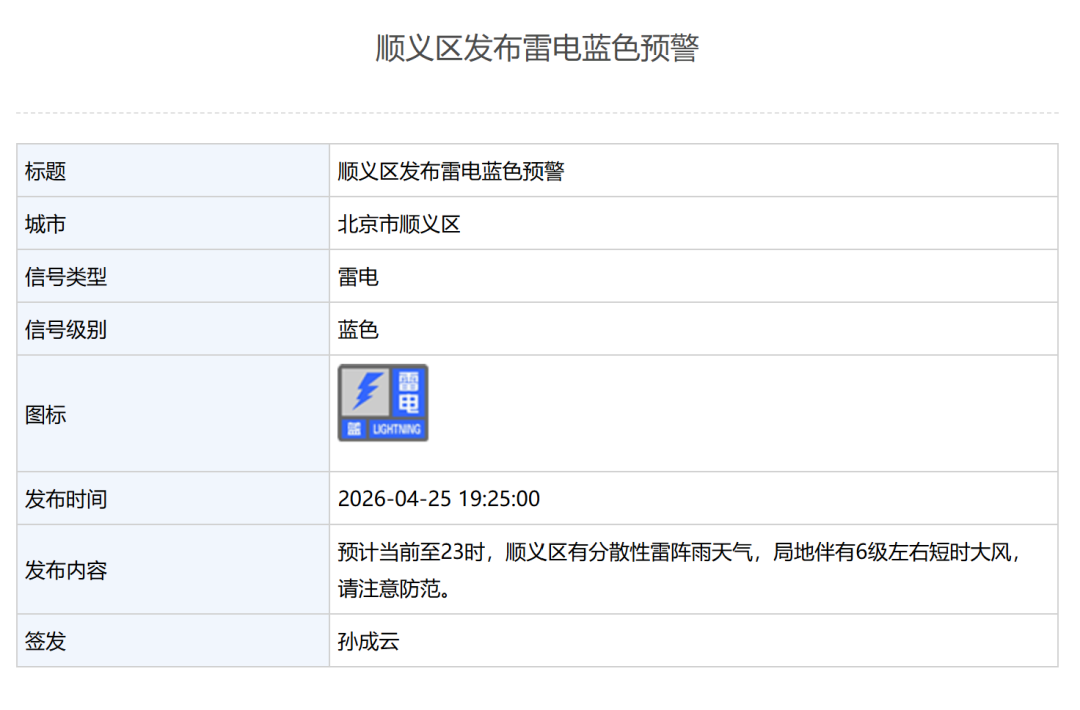Click the 签发 row label

click(45, 641)
